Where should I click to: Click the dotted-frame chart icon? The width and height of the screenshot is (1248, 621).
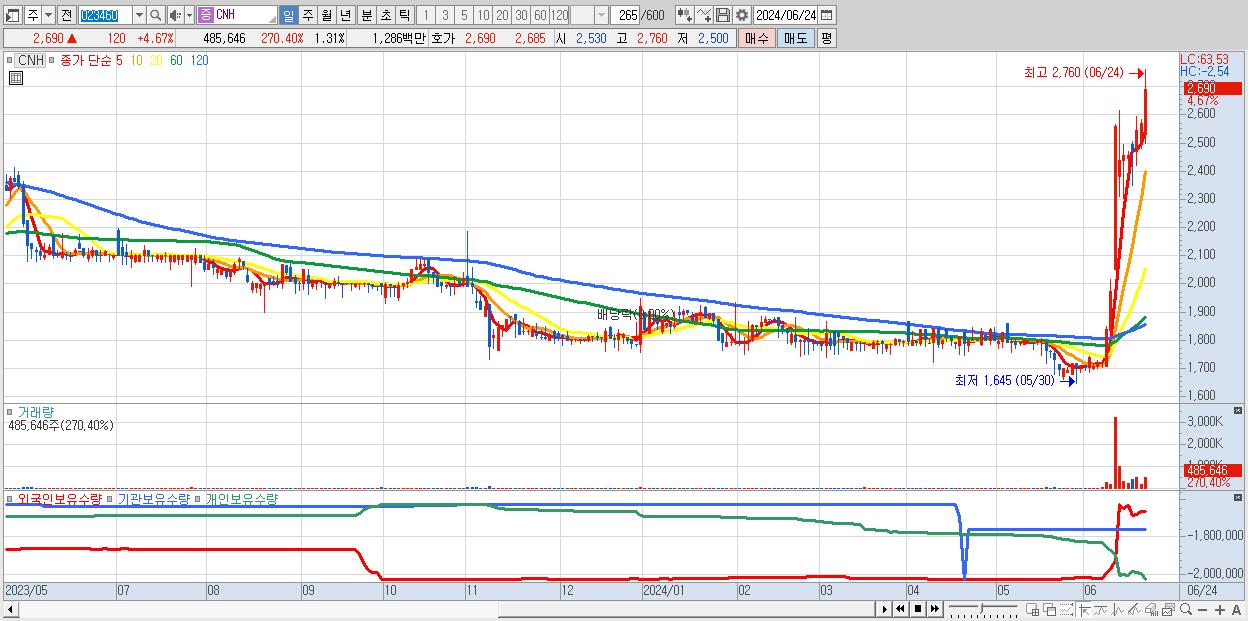pos(1066,609)
